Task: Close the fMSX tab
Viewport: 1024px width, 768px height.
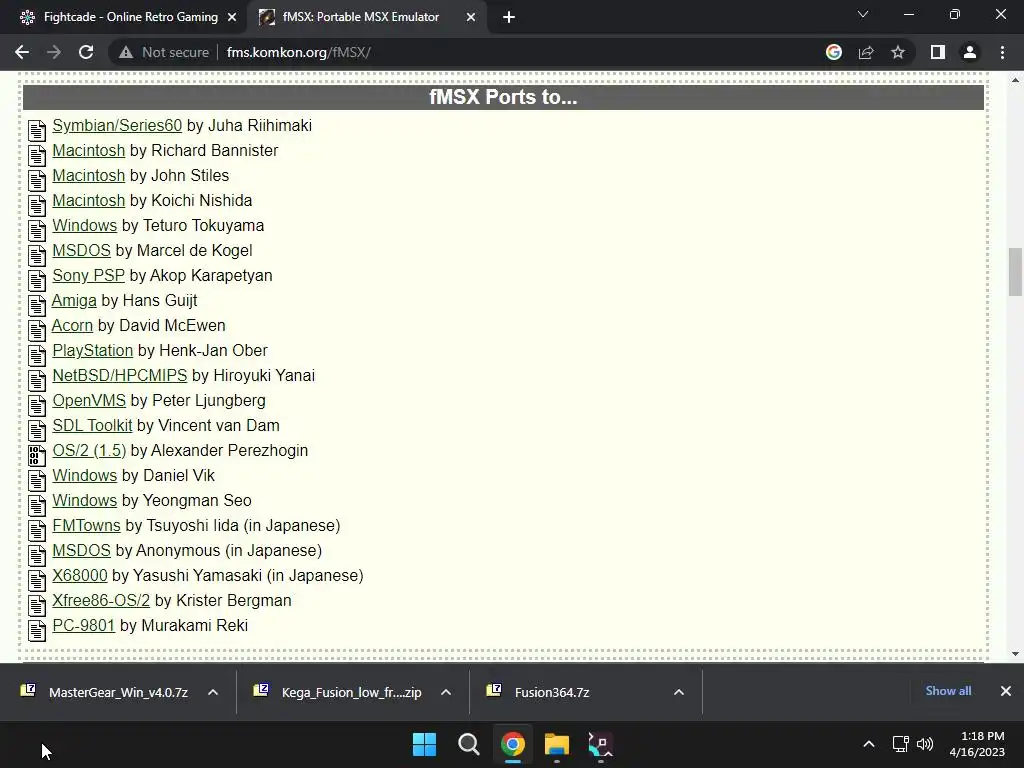Action: pyautogui.click(x=471, y=18)
